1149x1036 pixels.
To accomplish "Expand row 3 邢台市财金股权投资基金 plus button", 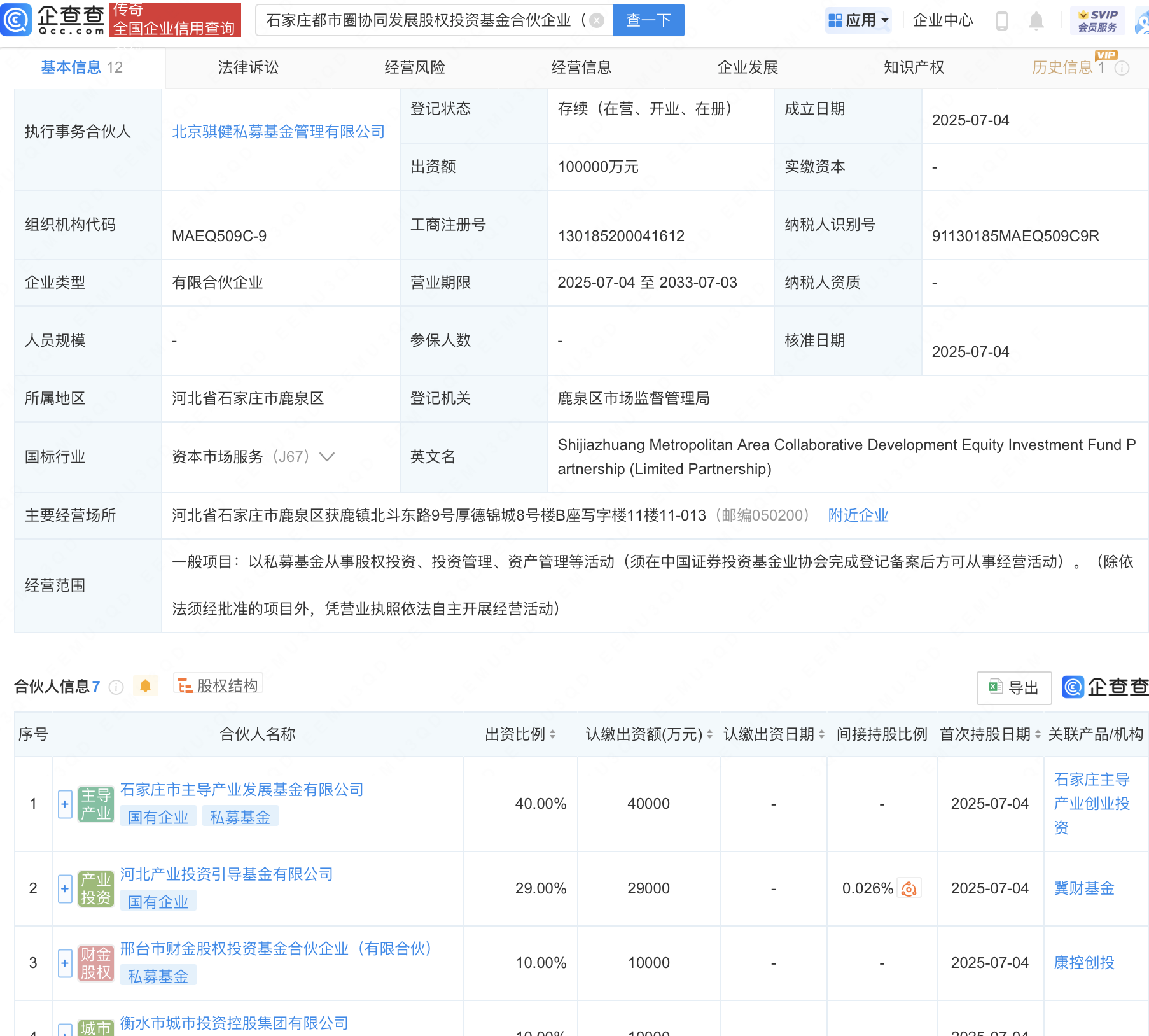I will coord(65,963).
